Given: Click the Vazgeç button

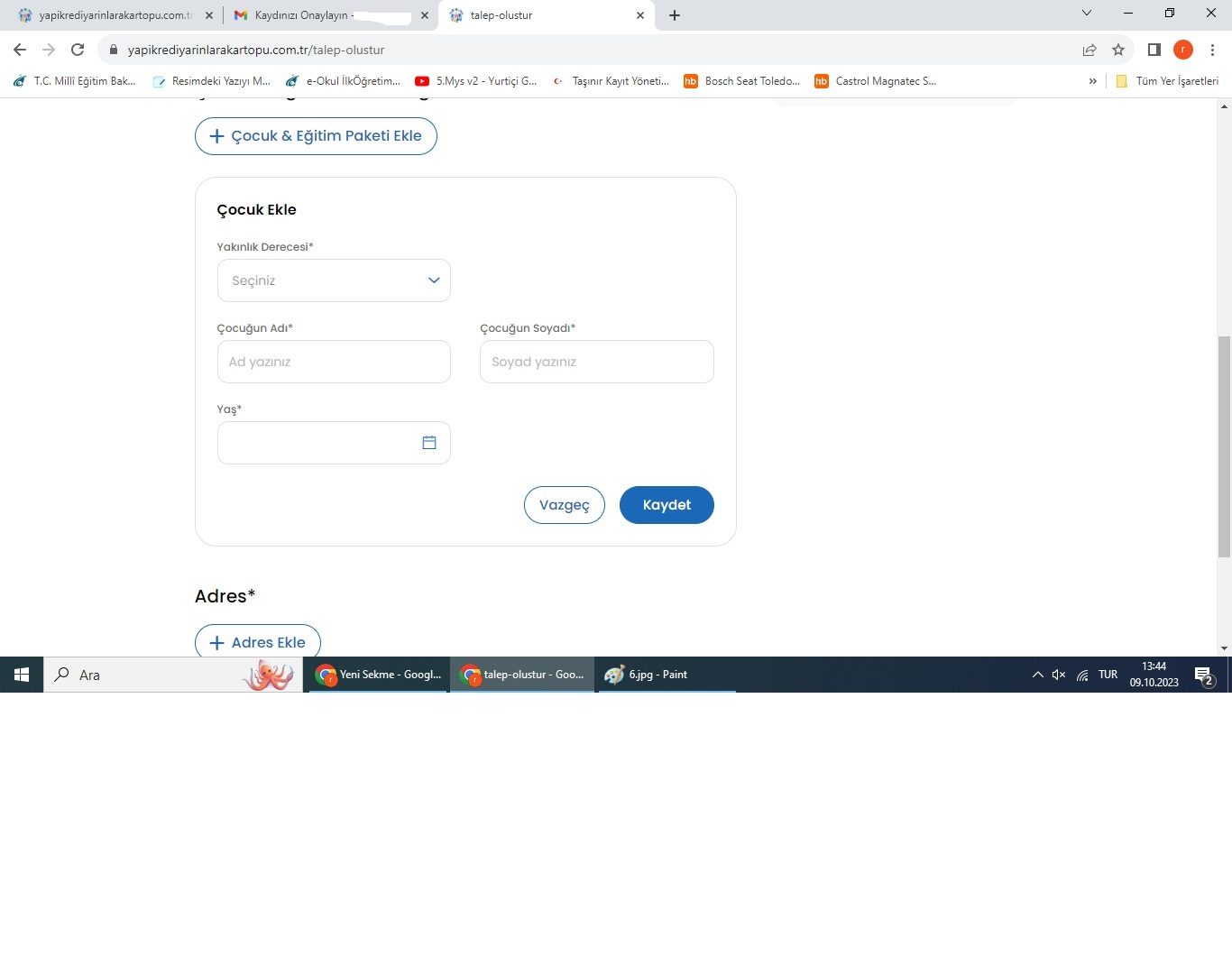Looking at the screenshot, I should (565, 505).
